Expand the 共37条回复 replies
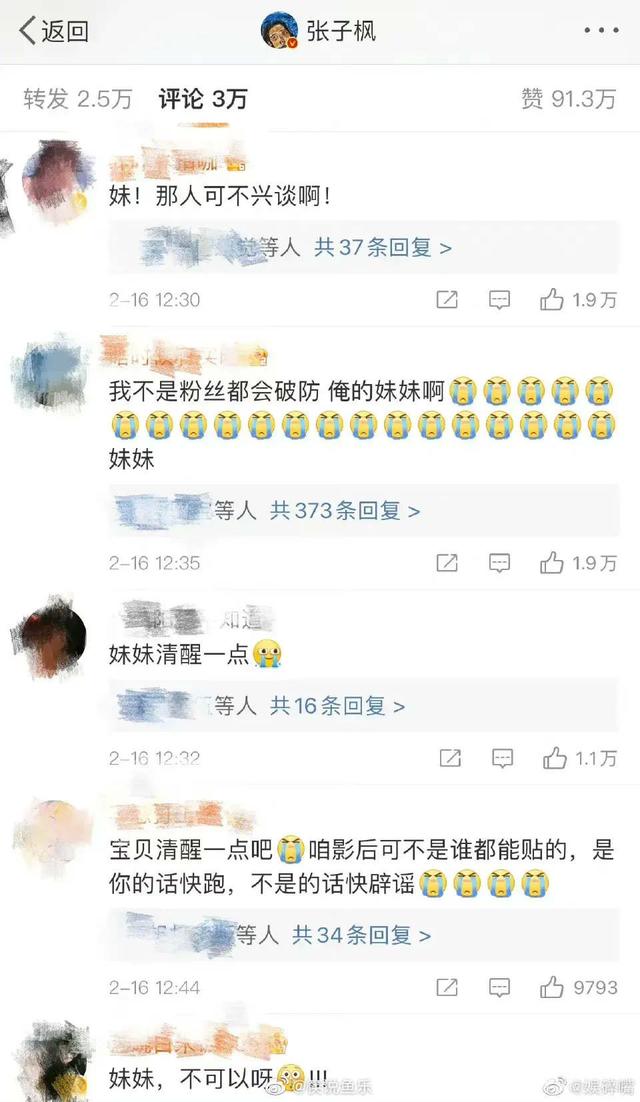 tap(382, 247)
